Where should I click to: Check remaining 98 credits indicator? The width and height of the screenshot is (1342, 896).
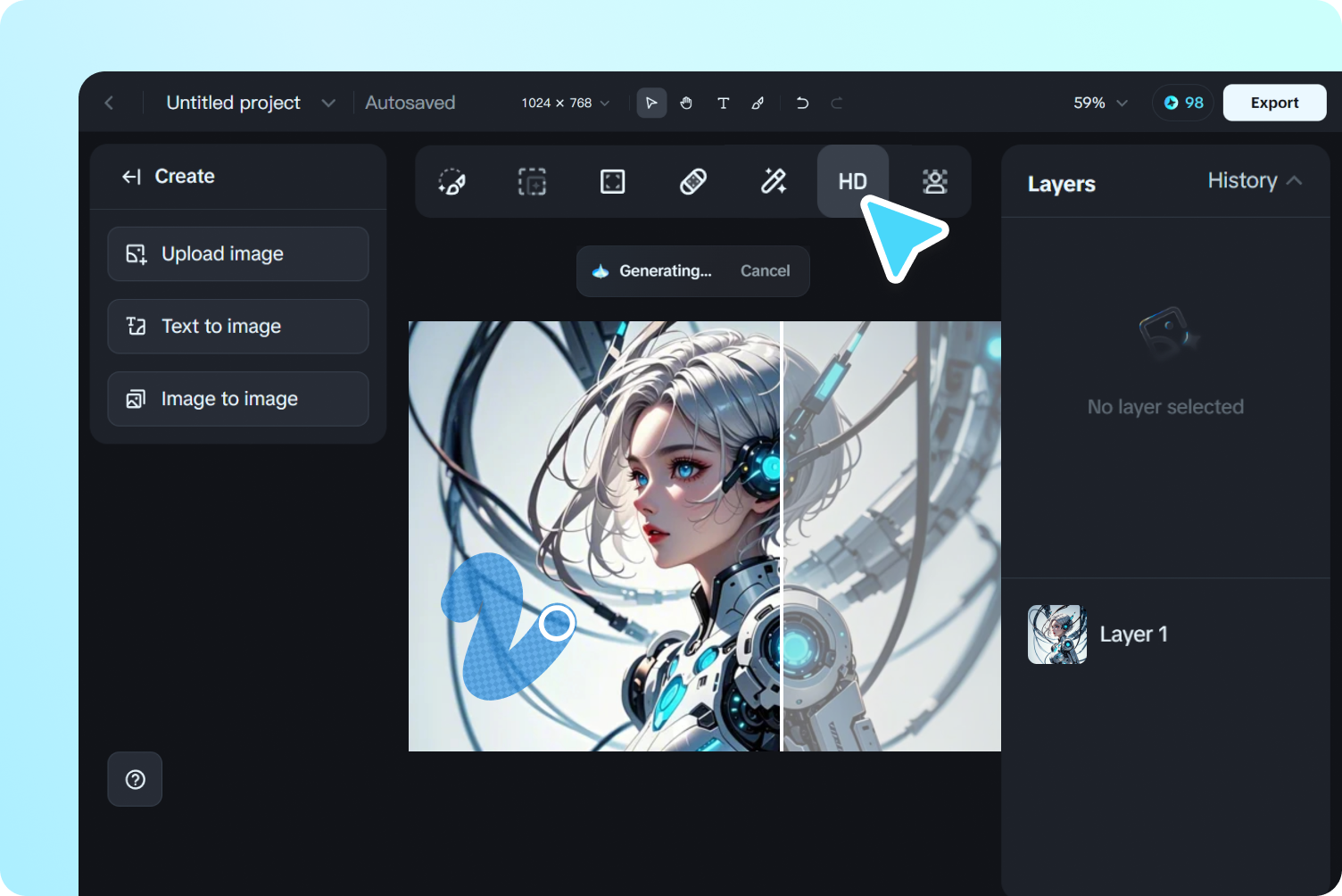coord(1182,102)
